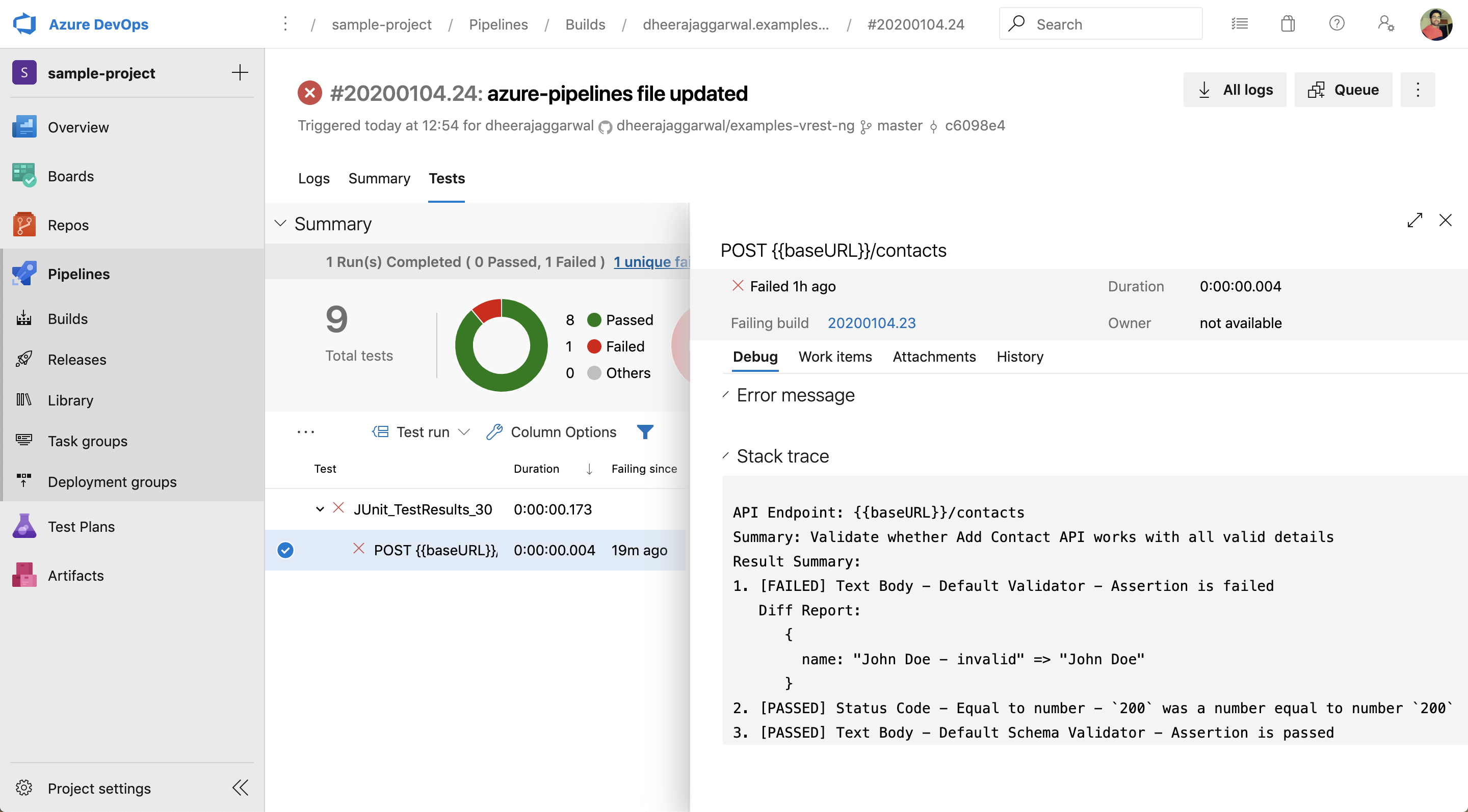Viewport: 1468px width, 812px height.
Task: Expand the test detail pane to full view
Action: (x=1414, y=220)
